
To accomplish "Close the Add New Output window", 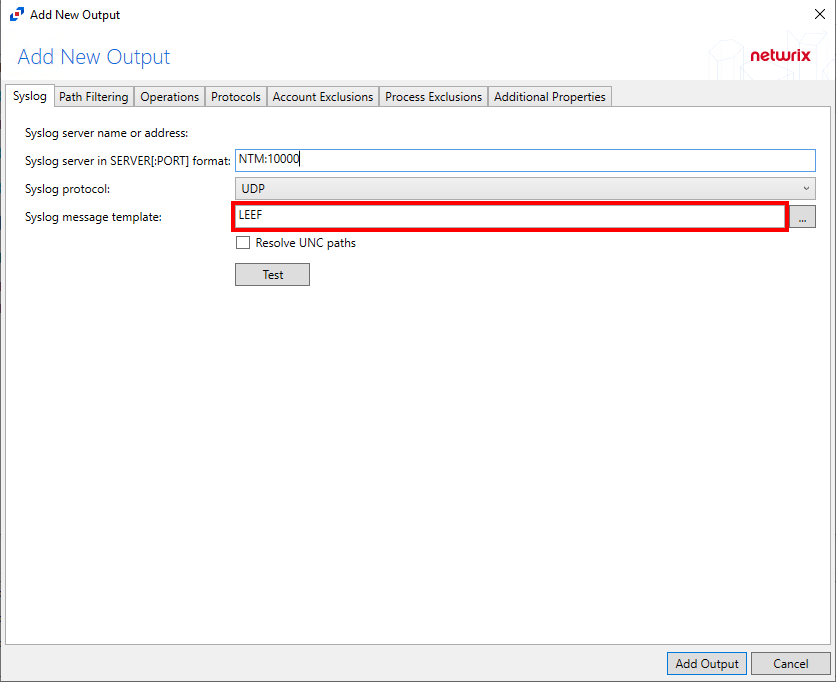I will tap(819, 15).
